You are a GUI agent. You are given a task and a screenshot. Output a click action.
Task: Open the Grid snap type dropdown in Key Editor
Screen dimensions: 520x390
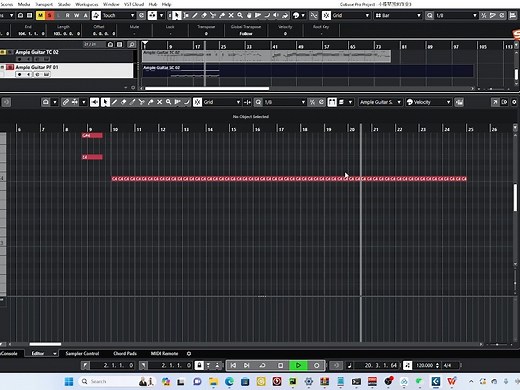click(222, 102)
